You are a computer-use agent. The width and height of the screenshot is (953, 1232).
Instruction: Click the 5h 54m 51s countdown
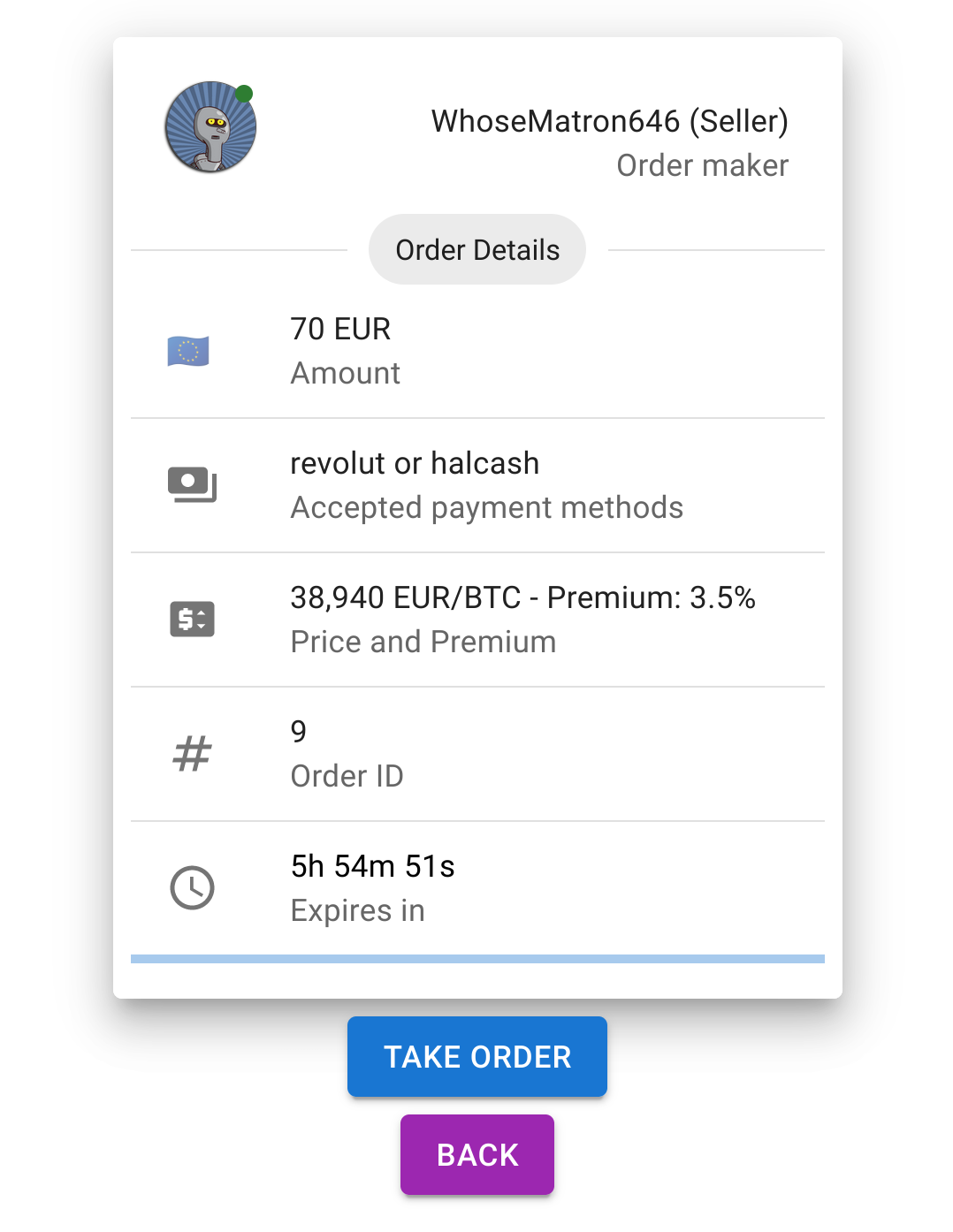click(372, 866)
